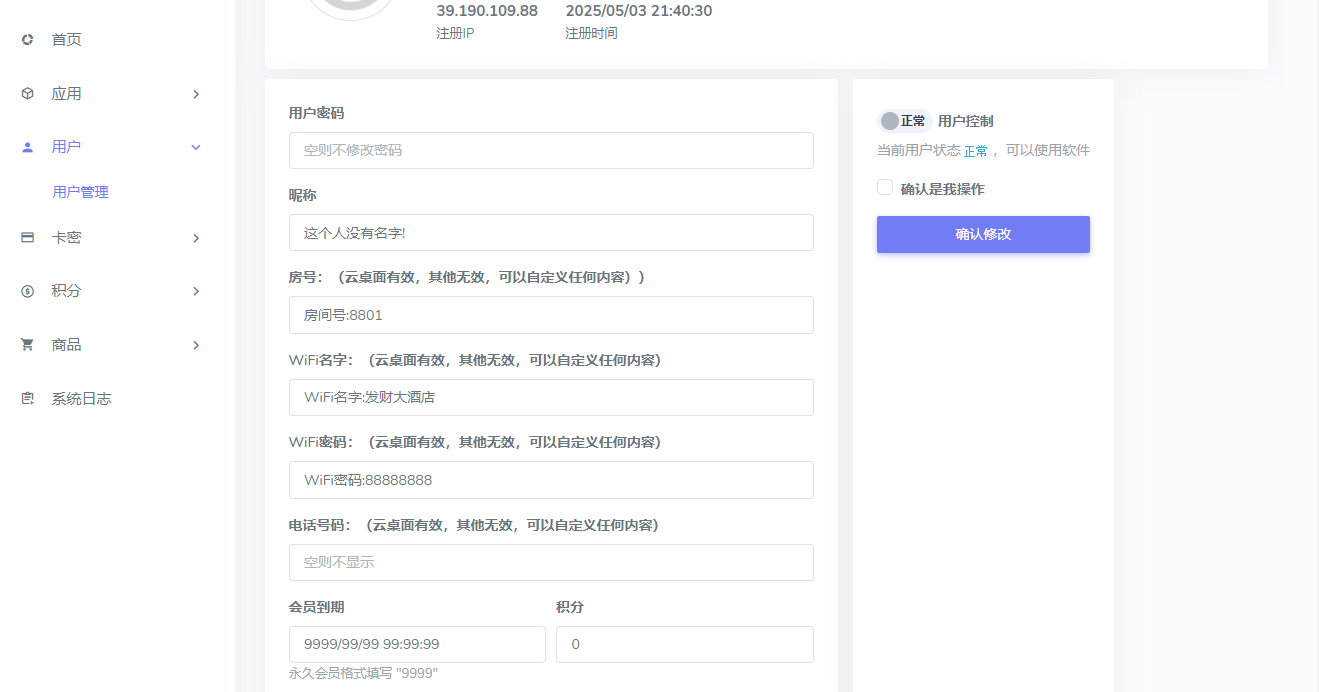Expand the 卡密 sidebar section

(196, 237)
